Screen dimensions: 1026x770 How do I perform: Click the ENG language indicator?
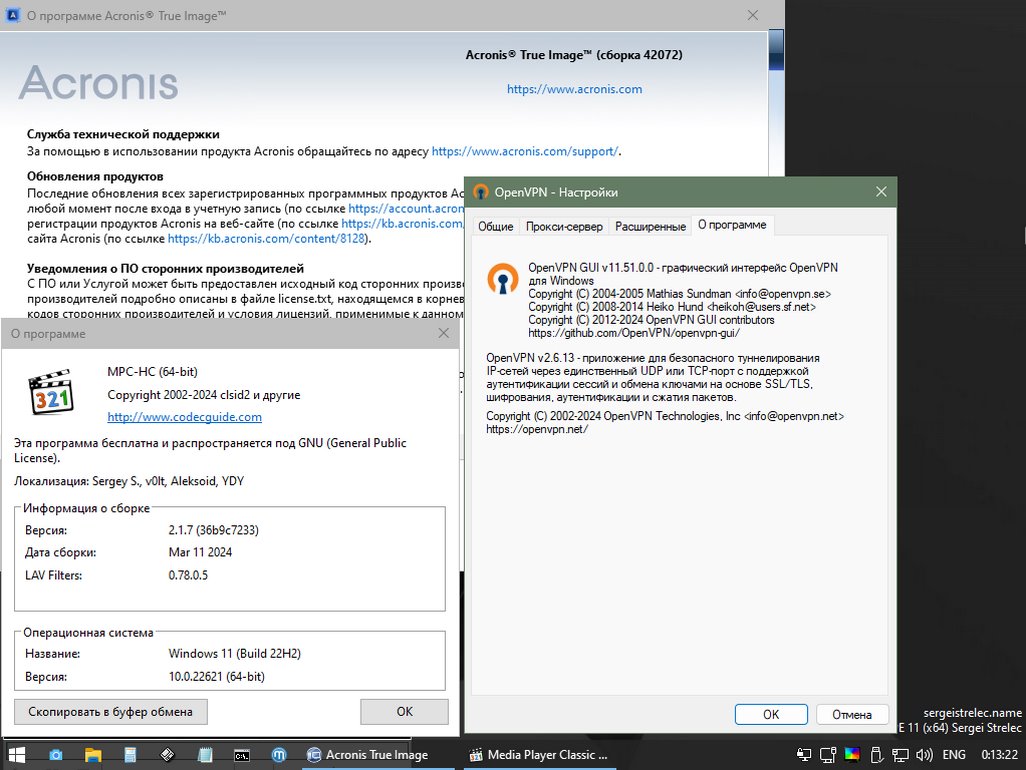(954, 755)
